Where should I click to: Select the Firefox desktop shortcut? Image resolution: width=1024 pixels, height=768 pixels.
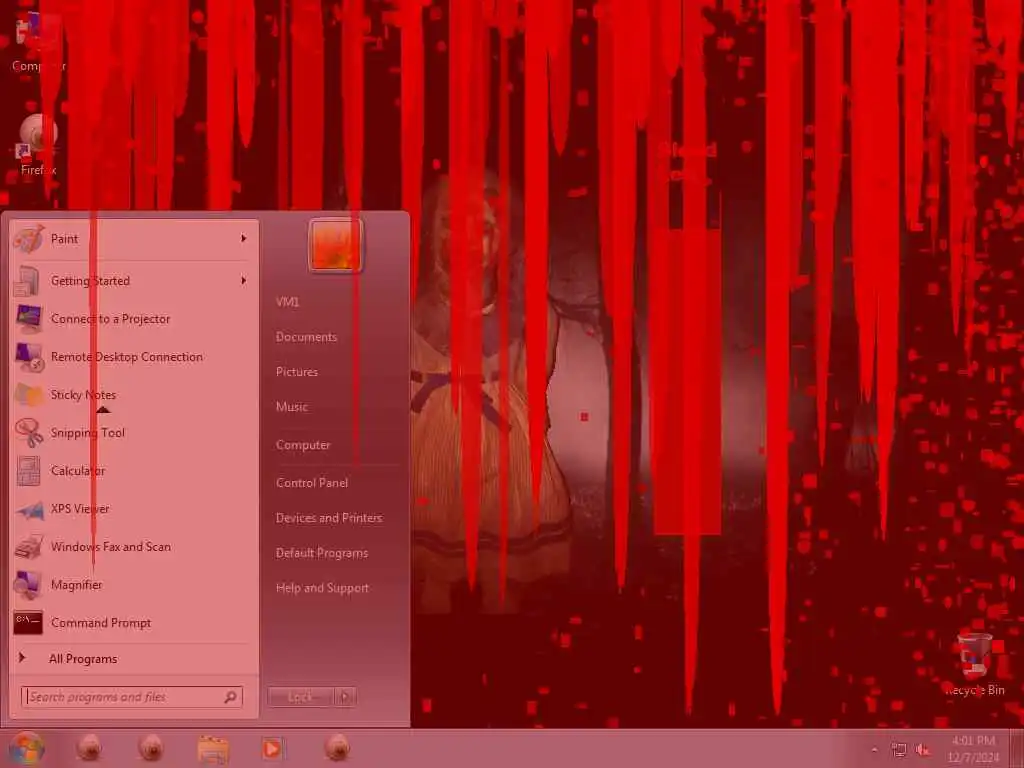click(x=38, y=145)
